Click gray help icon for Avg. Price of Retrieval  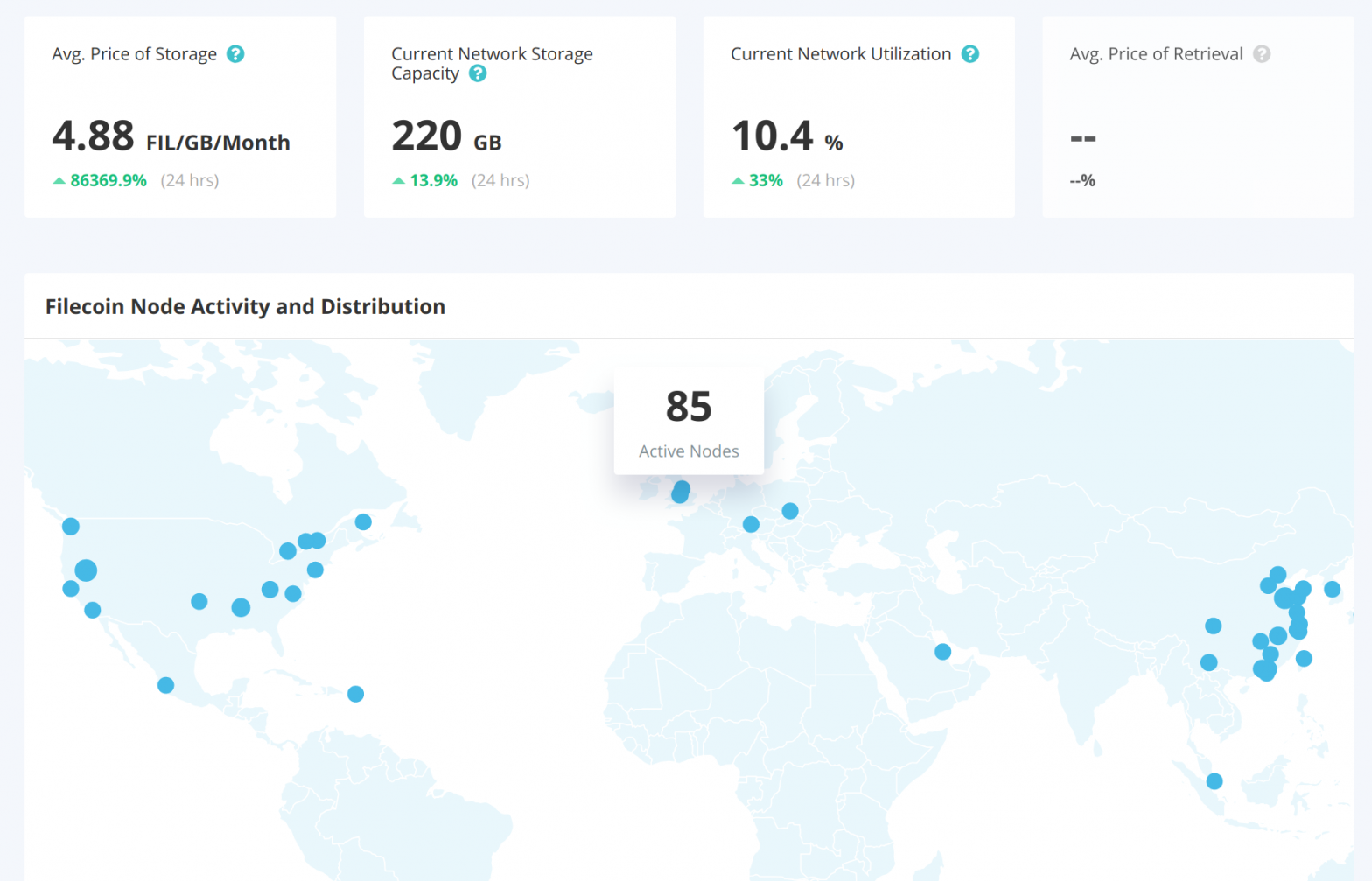click(x=1262, y=54)
